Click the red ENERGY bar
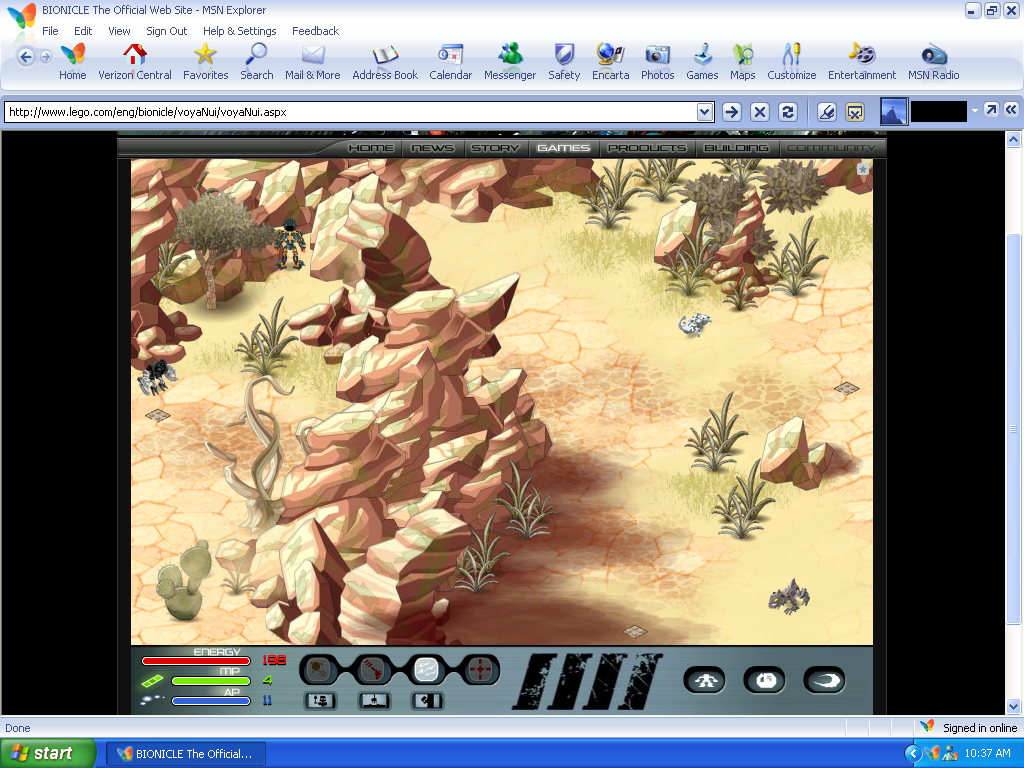The width and height of the screenshot is (1024, 768). [x=196, y=661]
